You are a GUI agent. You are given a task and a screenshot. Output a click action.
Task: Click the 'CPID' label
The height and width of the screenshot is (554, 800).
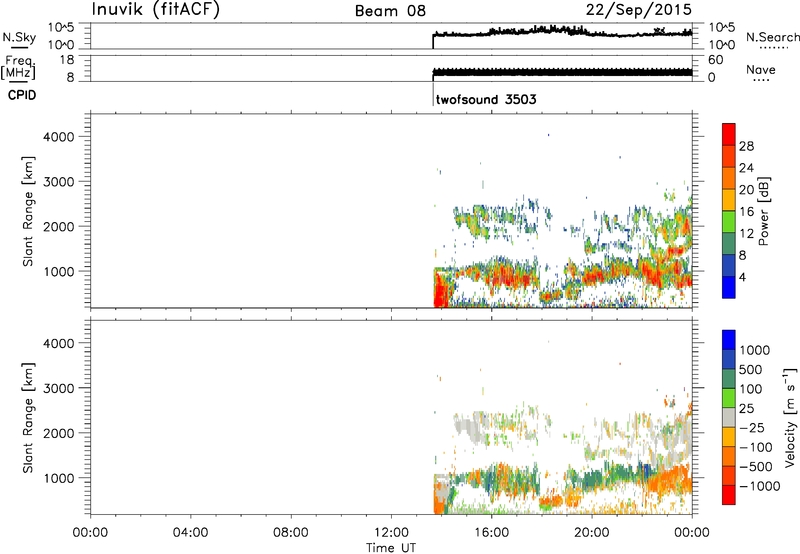[x=22, y=95]
